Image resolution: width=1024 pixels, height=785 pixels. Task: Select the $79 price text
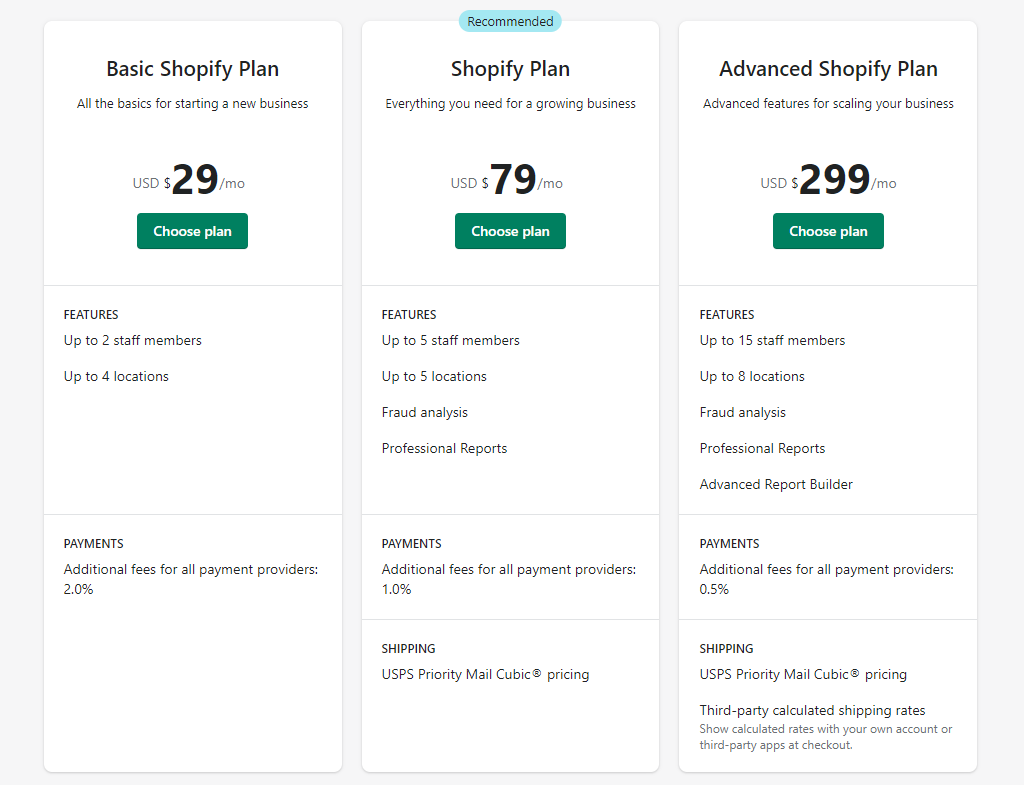pyautogui.click(x=510, y=178)
